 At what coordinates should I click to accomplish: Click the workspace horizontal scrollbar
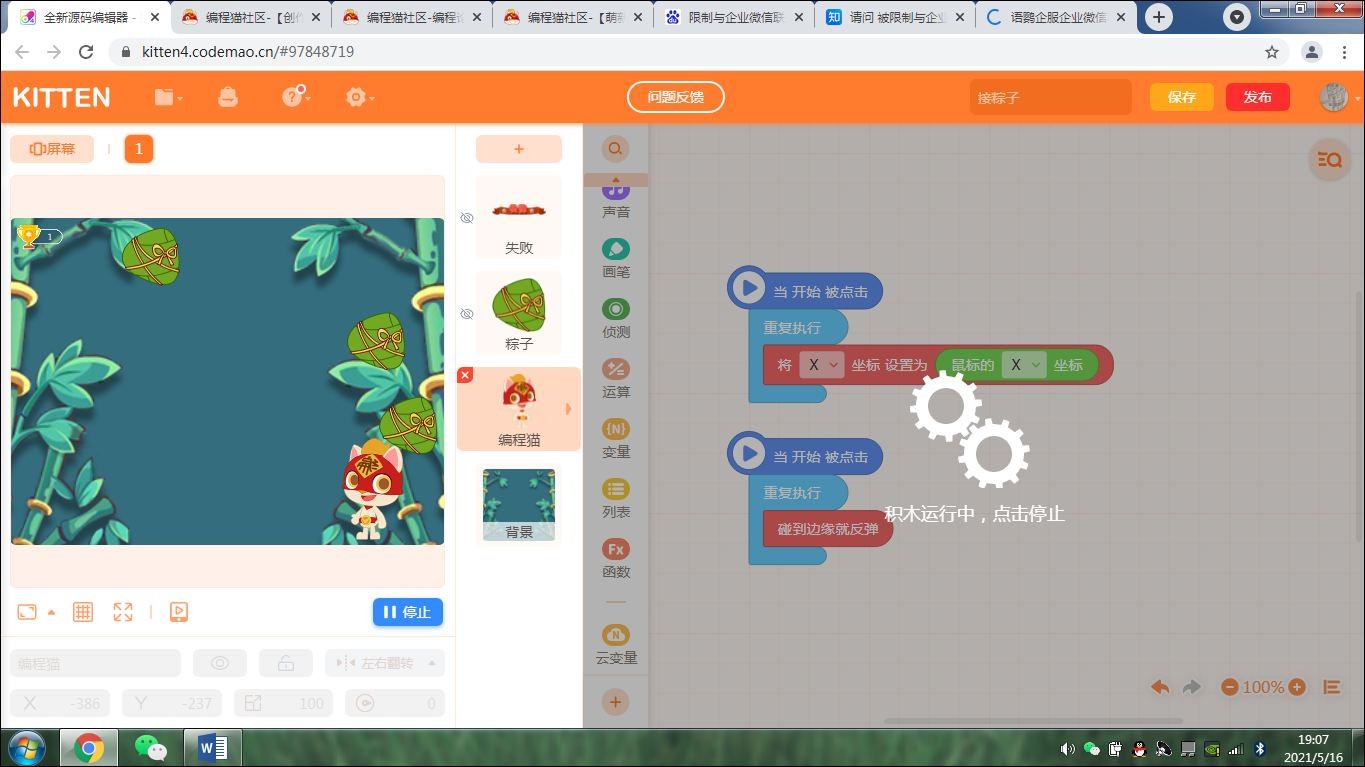(x=1033, y=720)
